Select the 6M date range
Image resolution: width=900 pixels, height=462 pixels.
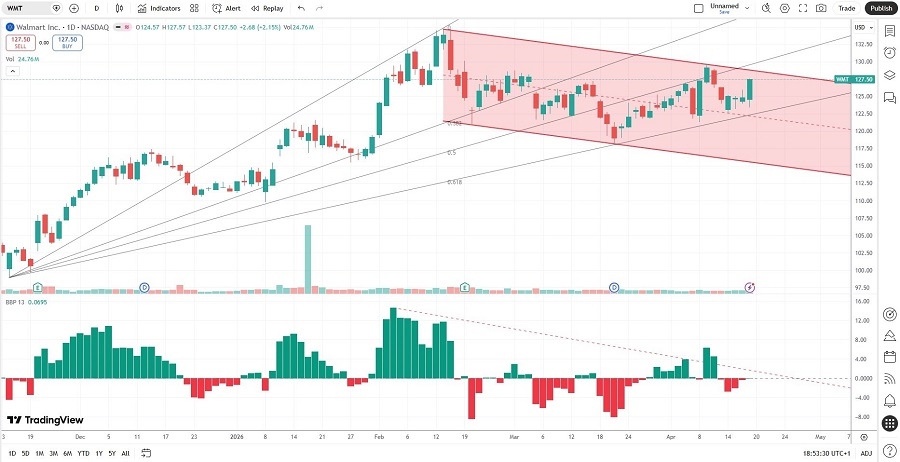pos(68,453)
